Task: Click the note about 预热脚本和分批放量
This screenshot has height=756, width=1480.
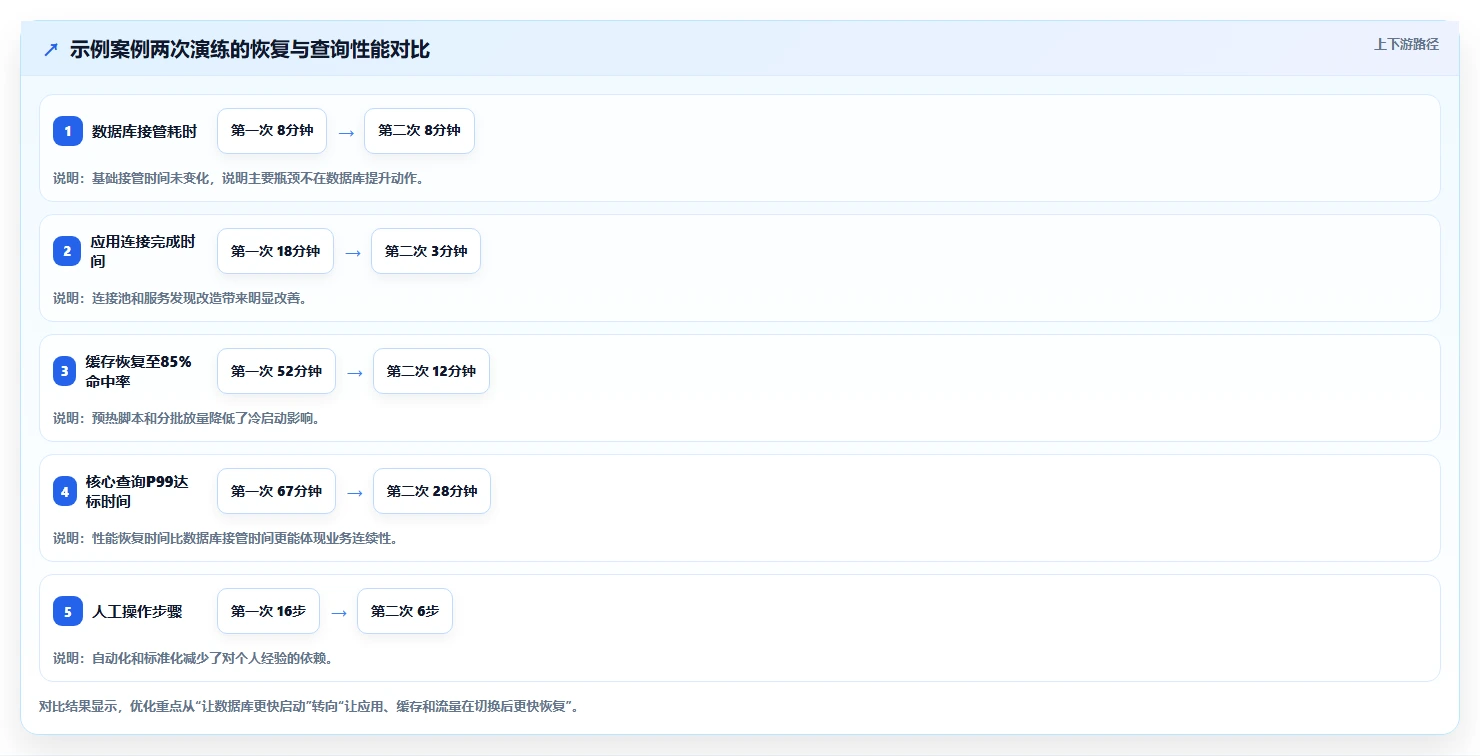Action: 186,418
